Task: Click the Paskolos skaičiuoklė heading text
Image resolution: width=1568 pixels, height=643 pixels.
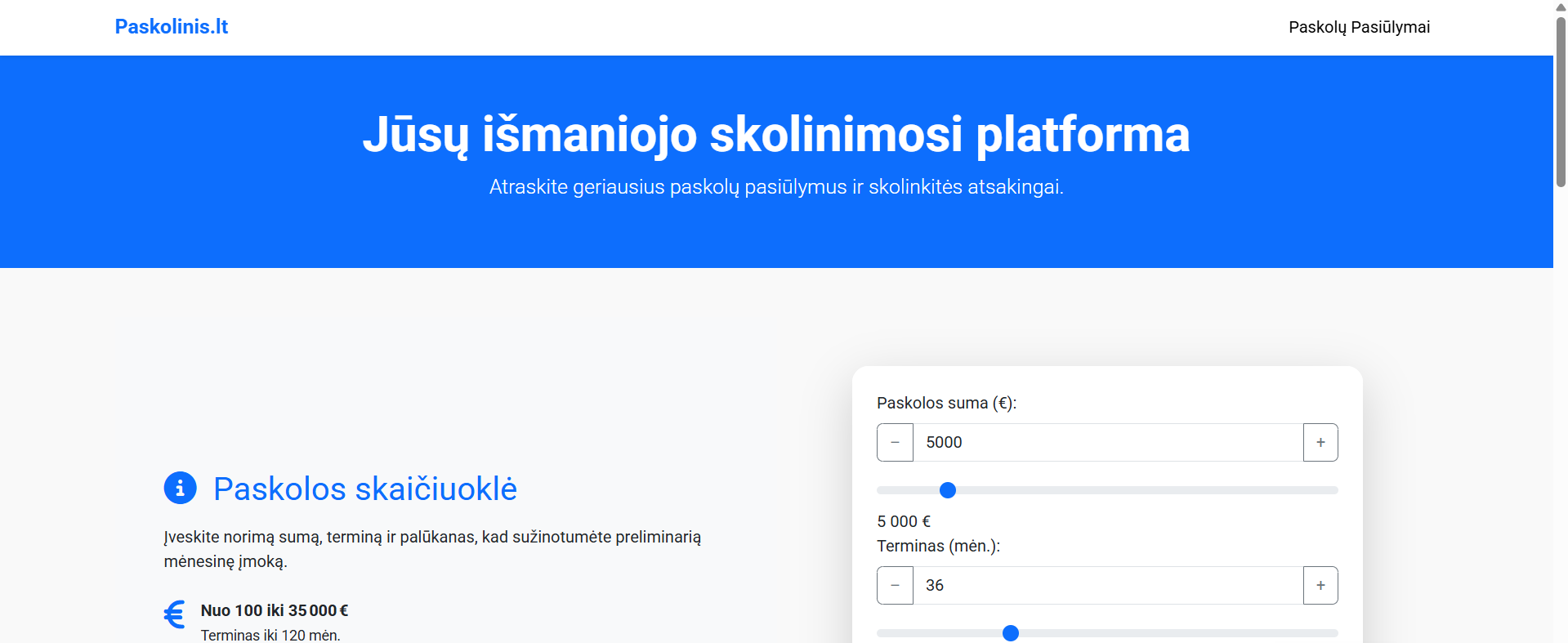Action: tap(365, 489)
